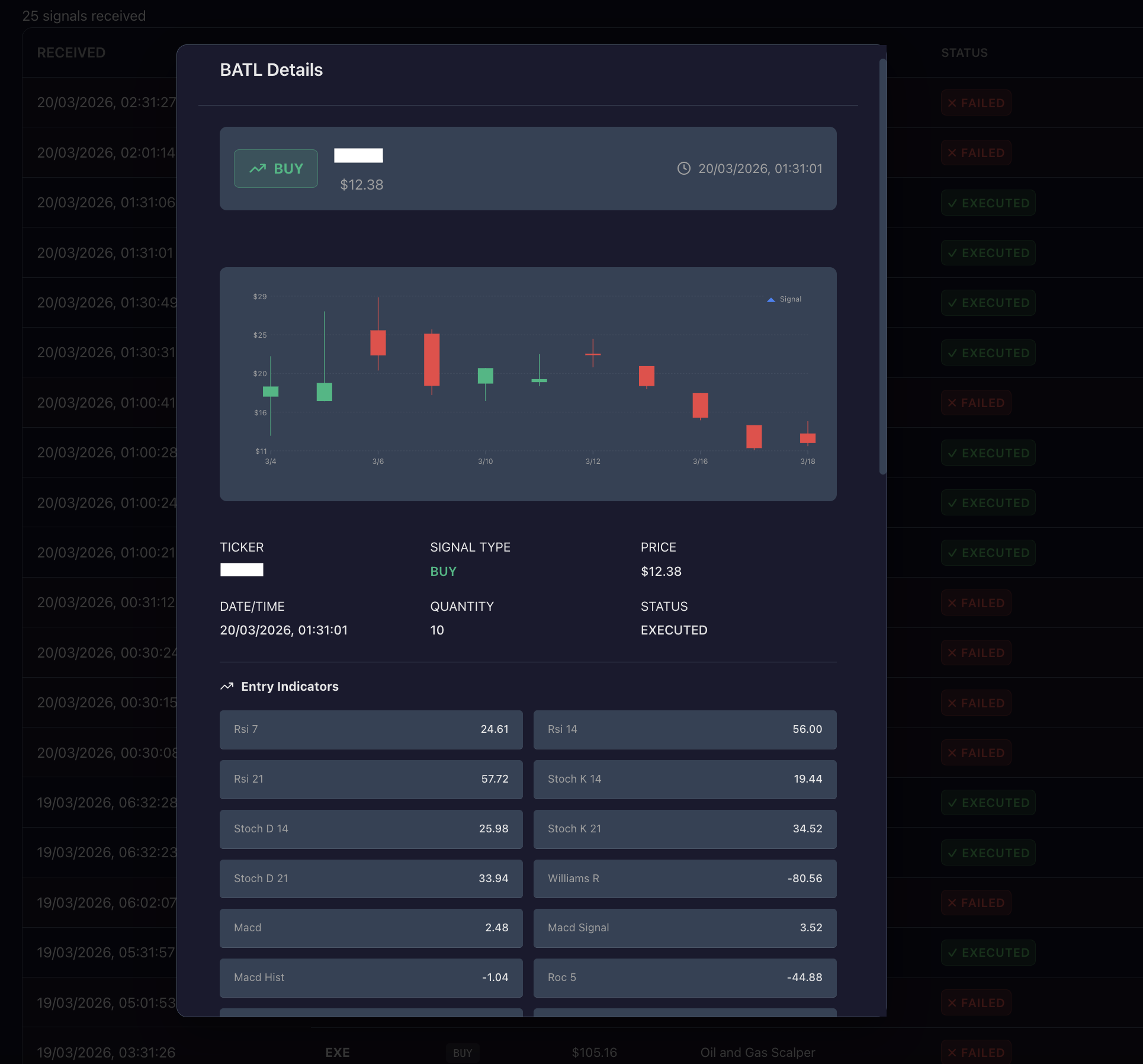1143x1064 pixels.
Task: Click the background row 19/03/2026, 06:32:28
Action: [107, 803]
